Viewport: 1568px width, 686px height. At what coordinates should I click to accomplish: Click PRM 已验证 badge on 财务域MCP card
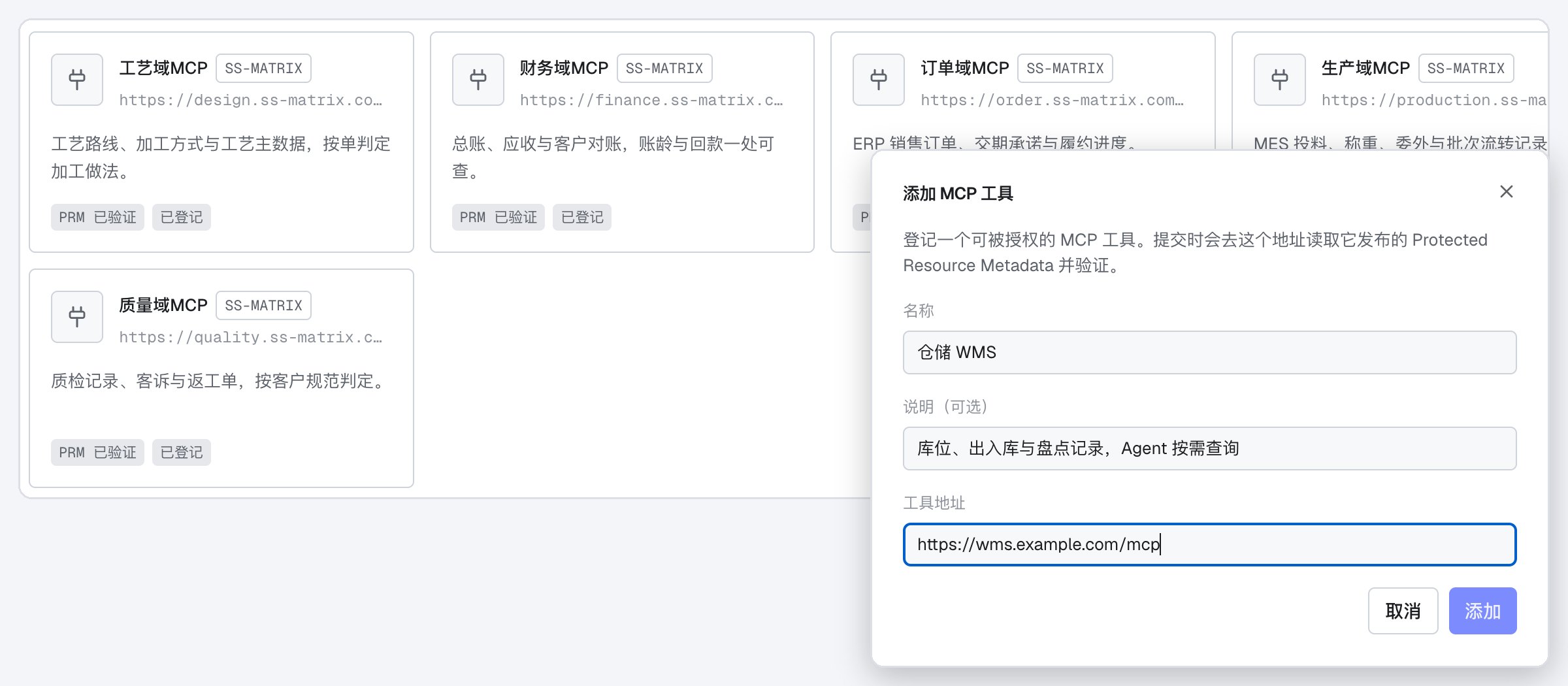[x=498, y=217]
